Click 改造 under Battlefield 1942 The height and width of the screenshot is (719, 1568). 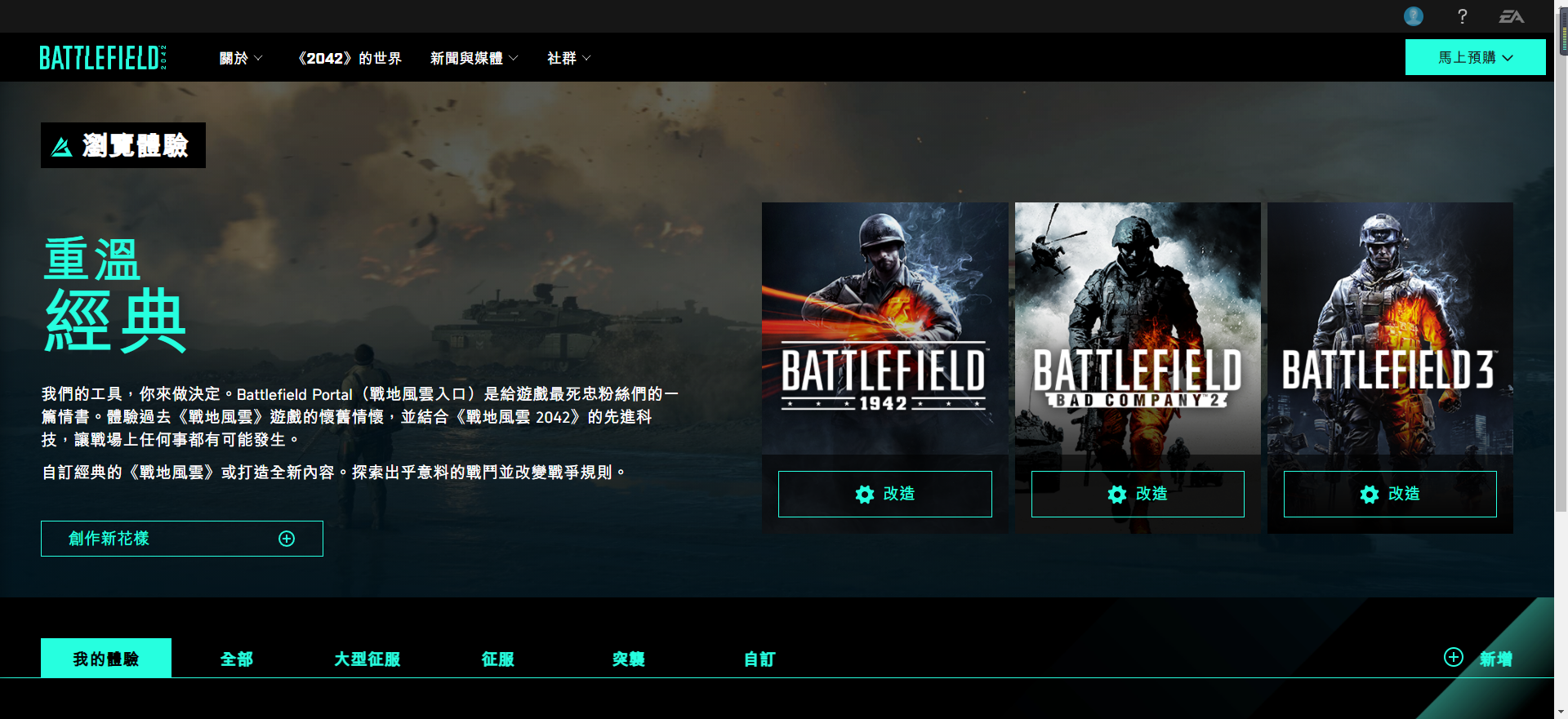885,494
